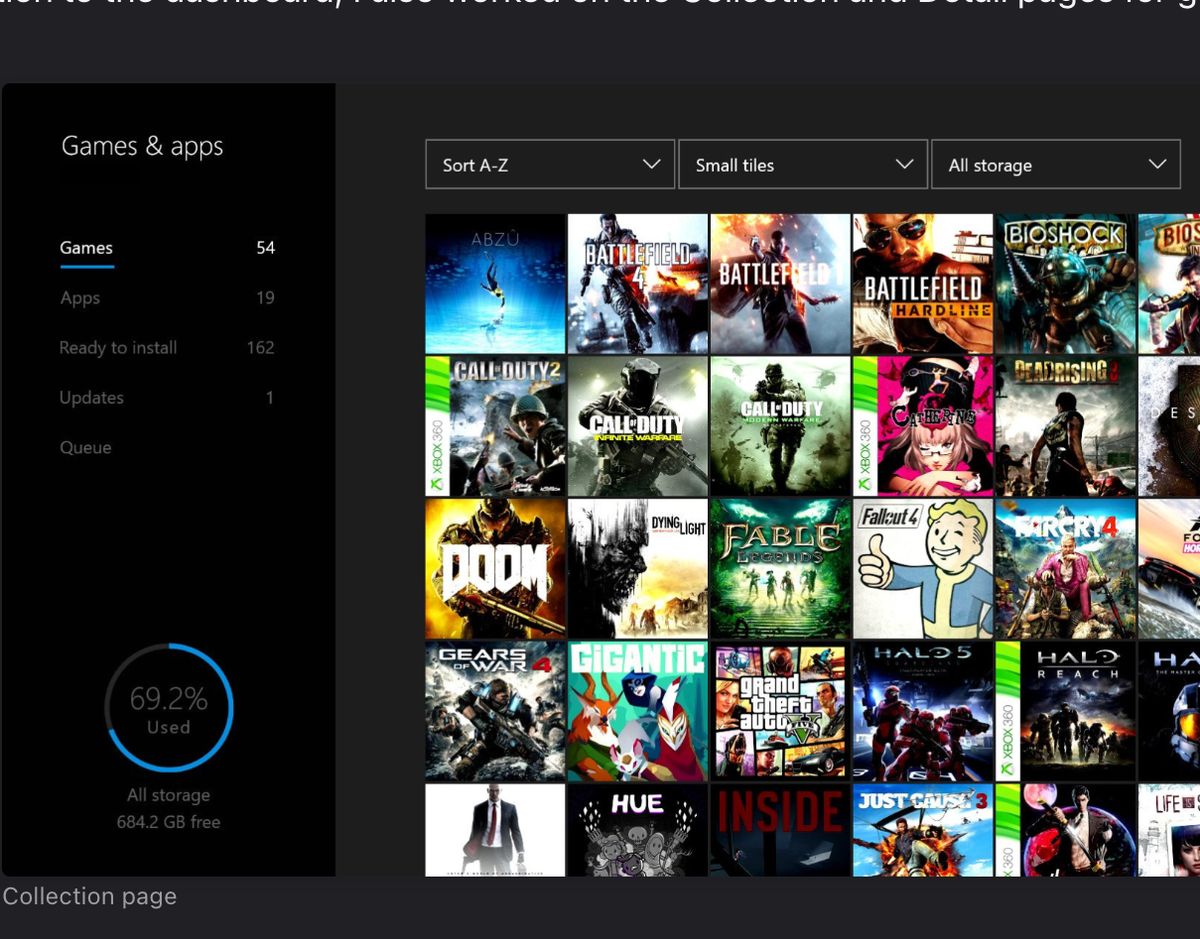Open the Just Cause 3 tile

click(x=923, y=830)
